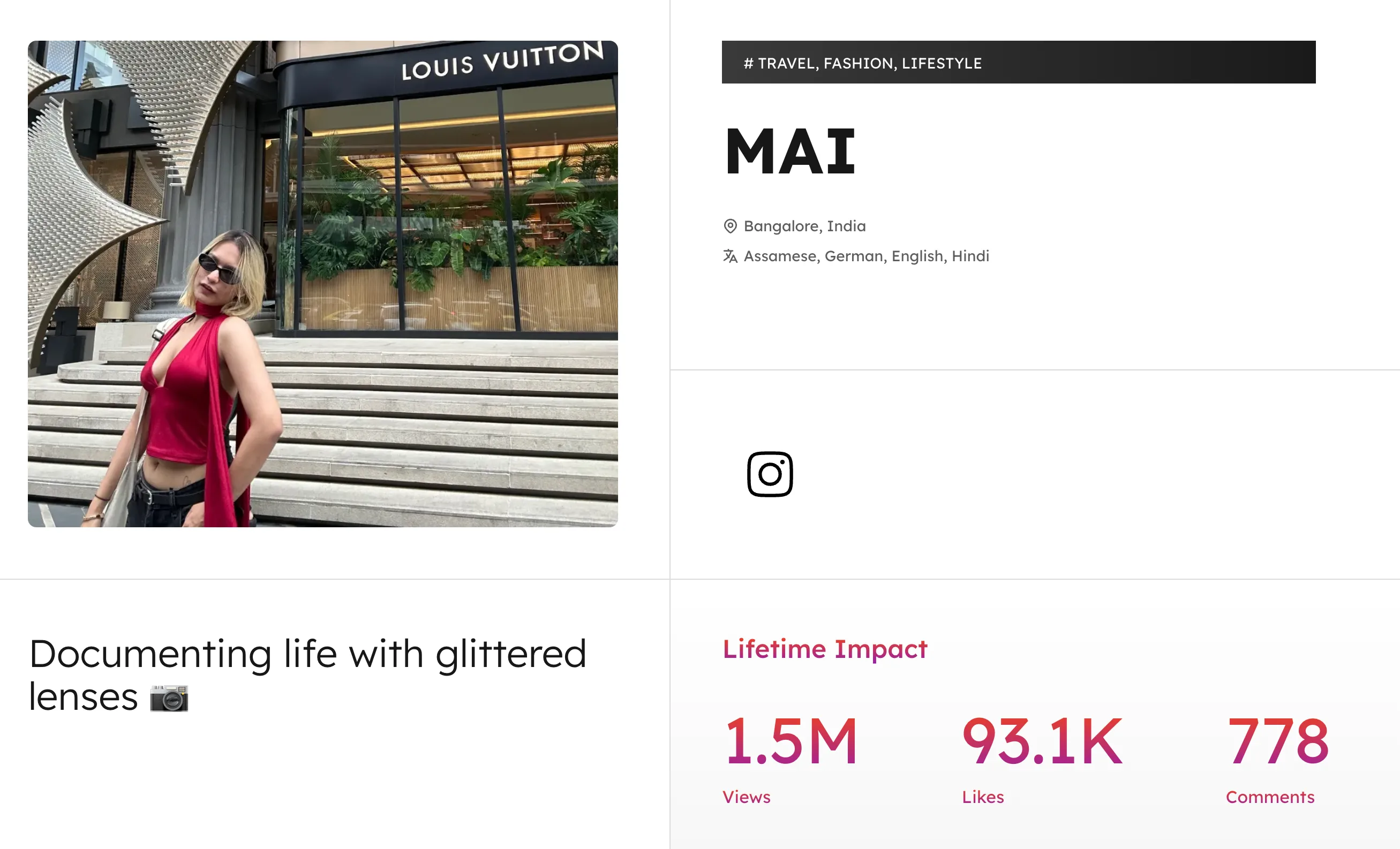This screenshot has height=849, width=1400.
Task: Click the Louis Vuitton sign in photo
Action: click(x=502, y=61)
